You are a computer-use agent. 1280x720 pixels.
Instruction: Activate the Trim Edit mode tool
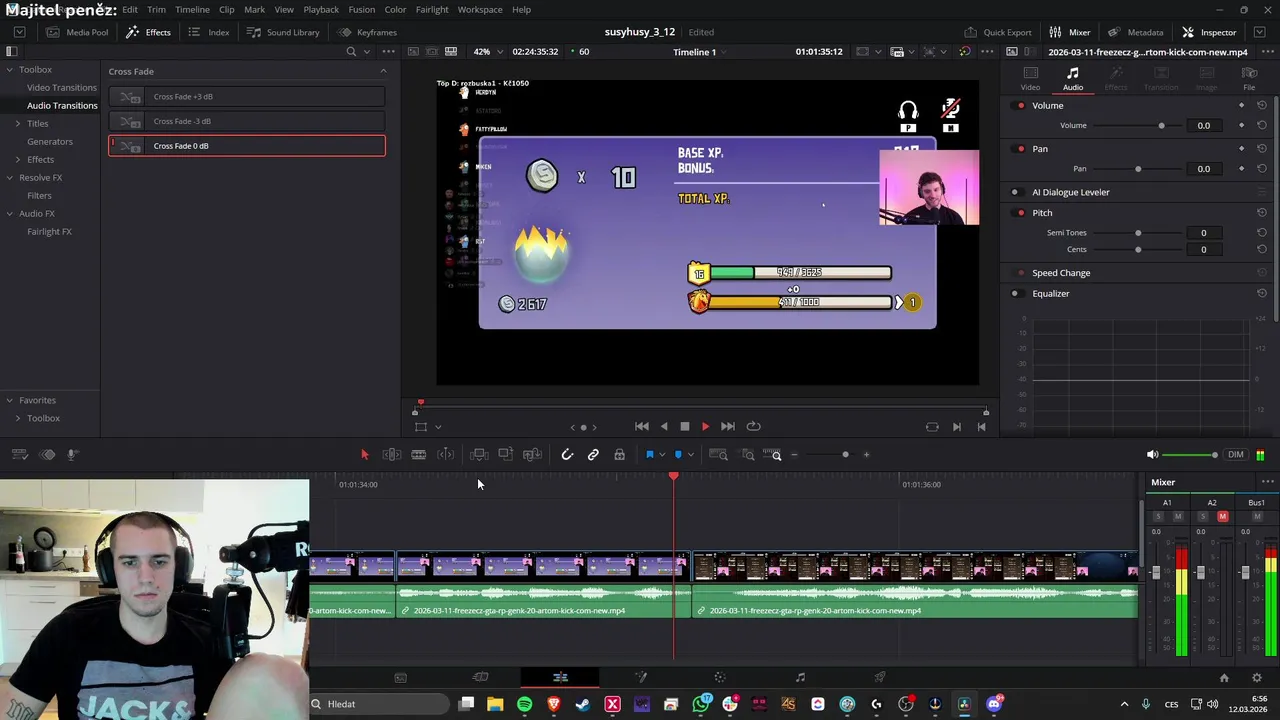point(392,455)
